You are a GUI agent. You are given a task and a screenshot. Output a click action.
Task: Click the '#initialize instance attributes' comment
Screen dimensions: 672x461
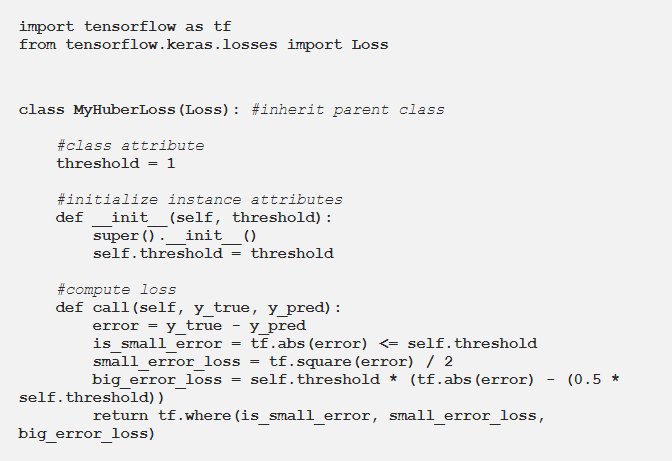(x=199, y=199)
